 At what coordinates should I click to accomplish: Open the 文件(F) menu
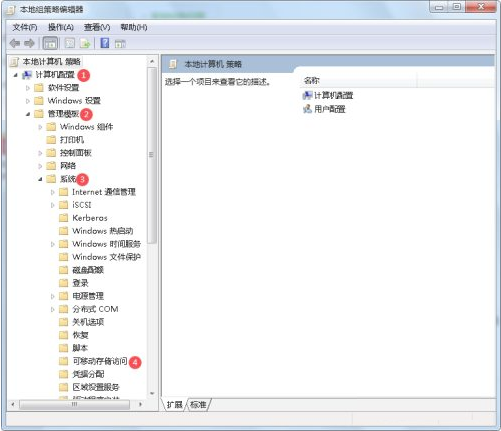pos(25,27)
